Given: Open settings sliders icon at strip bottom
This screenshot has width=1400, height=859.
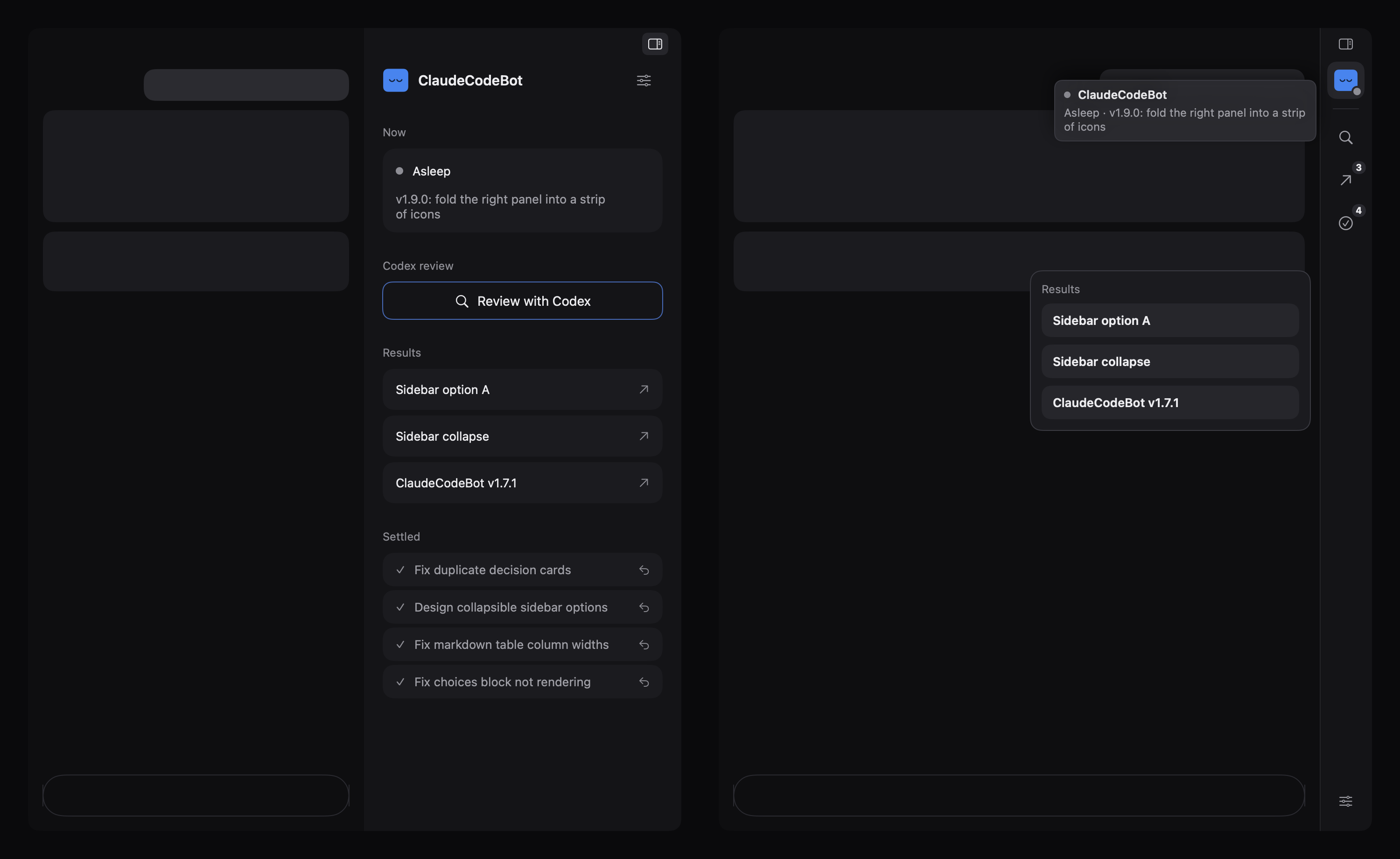Looking at the screenshot, I should pos(1345,801).
